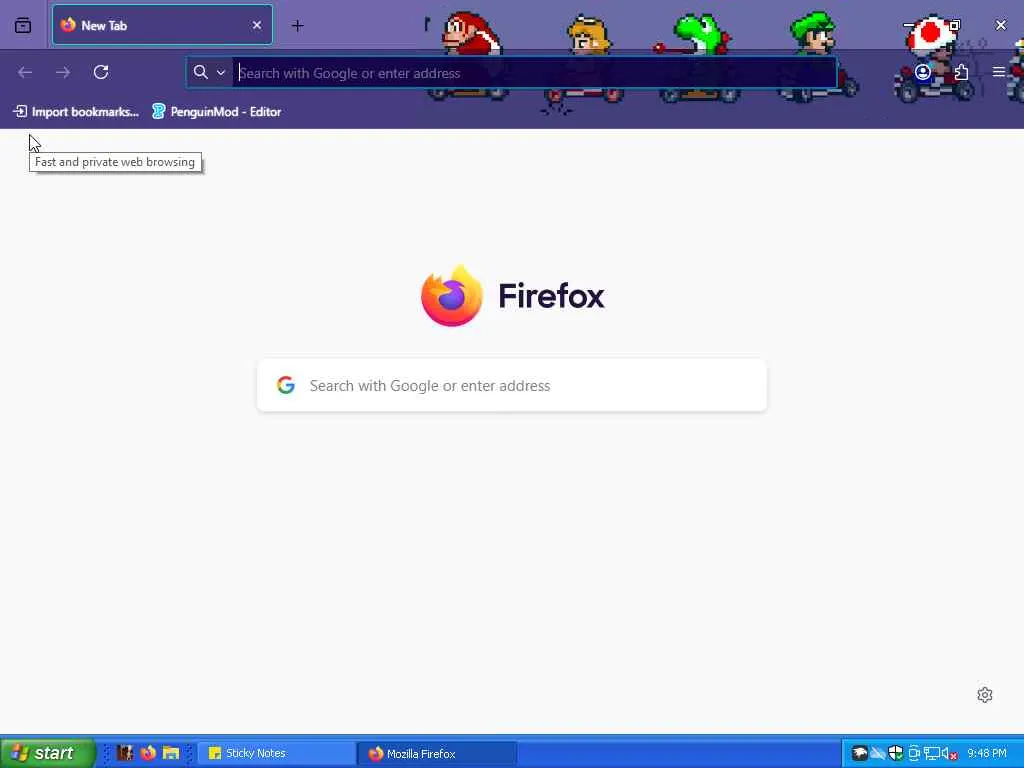Viewport: 1024px width, 768px height.
Task: Switch to Sticky Notes taskbar window
Action: [276, 754]
